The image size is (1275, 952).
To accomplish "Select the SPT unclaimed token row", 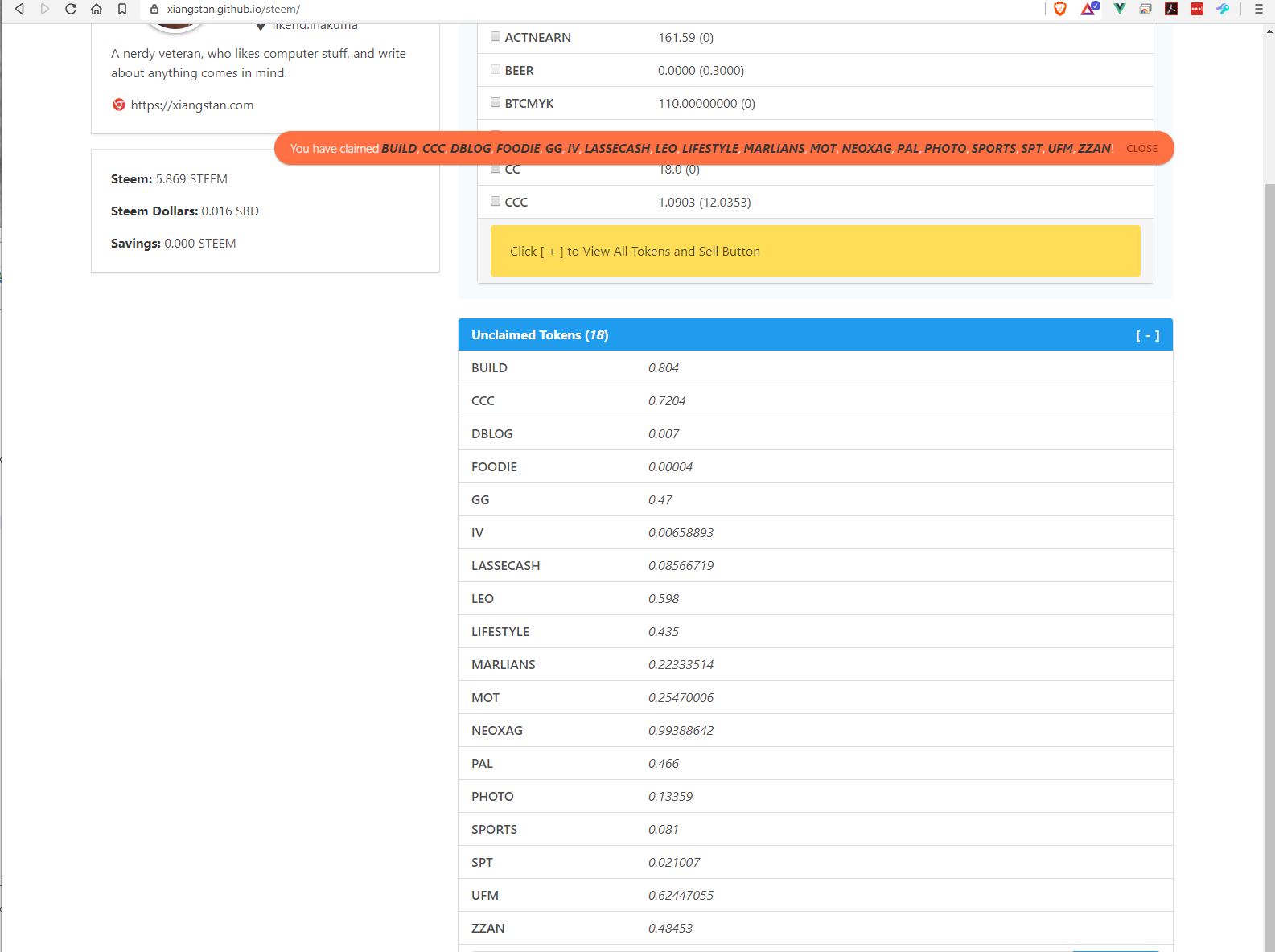I will point(815,862).
